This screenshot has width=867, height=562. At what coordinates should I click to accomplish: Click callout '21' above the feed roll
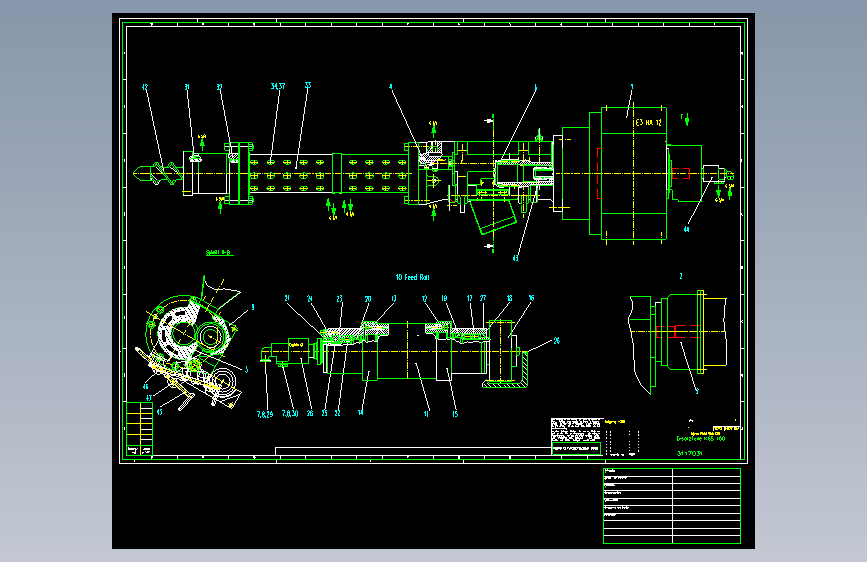[287, 298]
